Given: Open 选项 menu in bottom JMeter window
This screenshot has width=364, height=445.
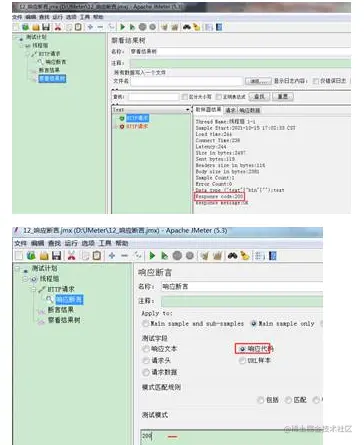Looking at the screenshot, I should tap(88, 243).
